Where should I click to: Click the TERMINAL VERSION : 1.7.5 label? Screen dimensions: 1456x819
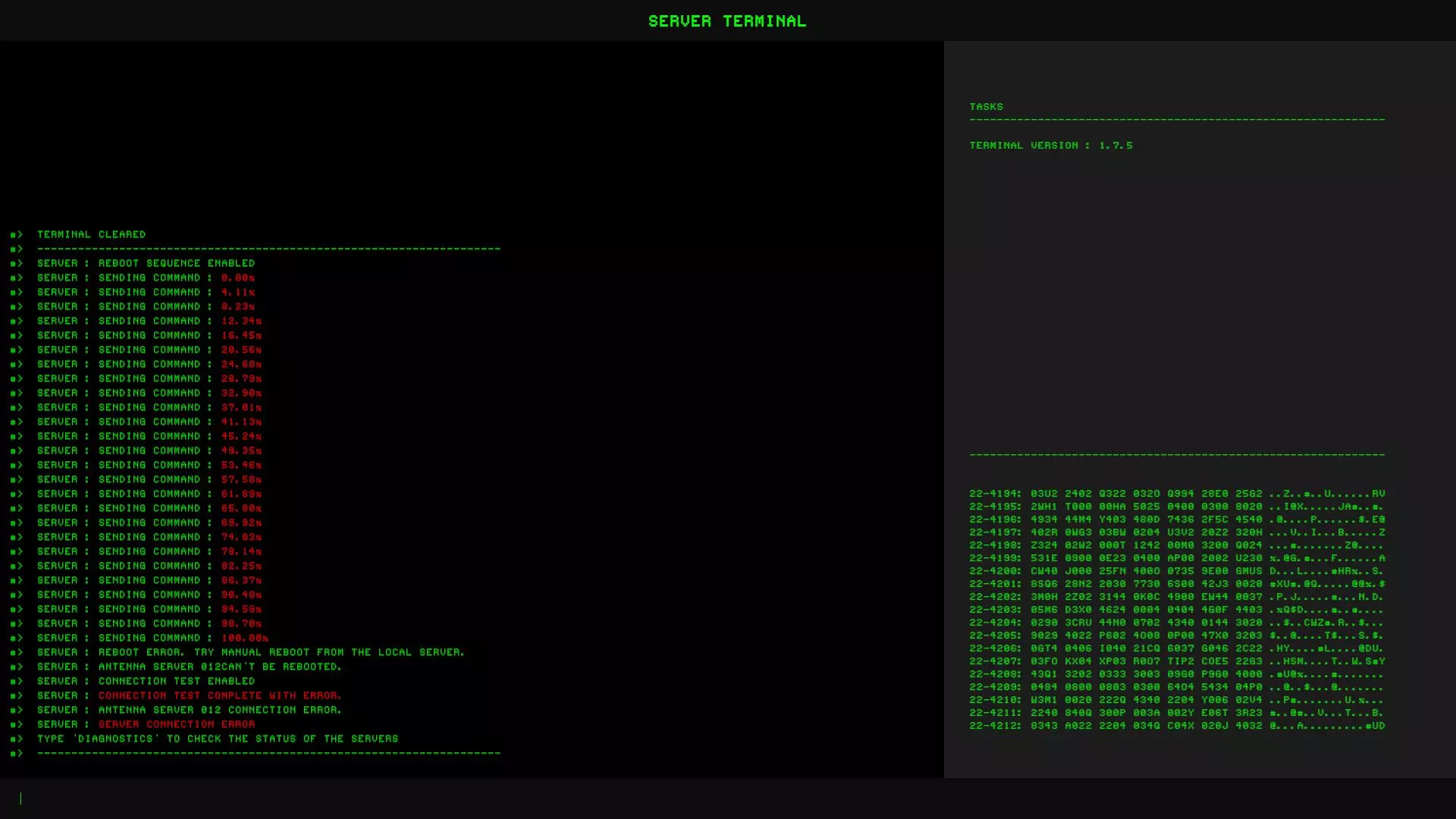click(1050, 145)
